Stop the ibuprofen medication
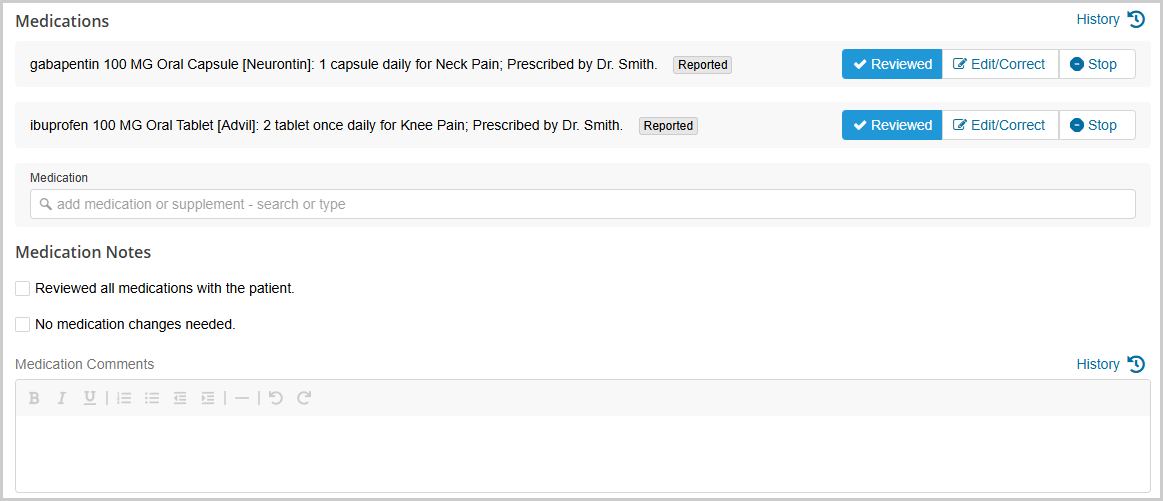The width and height of the screenshot is (1163, 501). click(x=1096, y=125)
